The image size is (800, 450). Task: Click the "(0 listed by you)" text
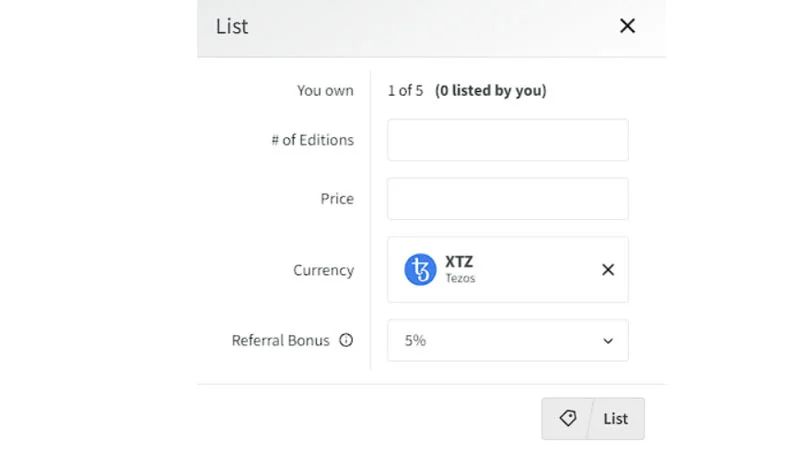click(x=491, y=90)
